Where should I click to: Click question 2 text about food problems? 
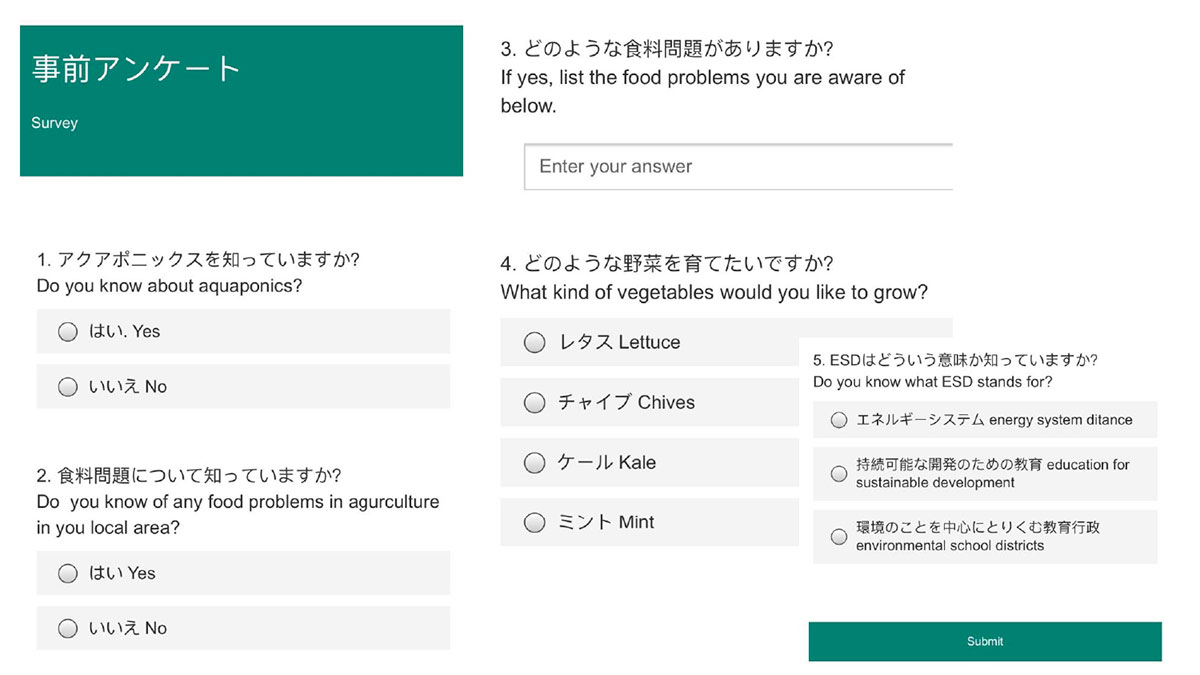pyautogui.click(x=238, y=501)
